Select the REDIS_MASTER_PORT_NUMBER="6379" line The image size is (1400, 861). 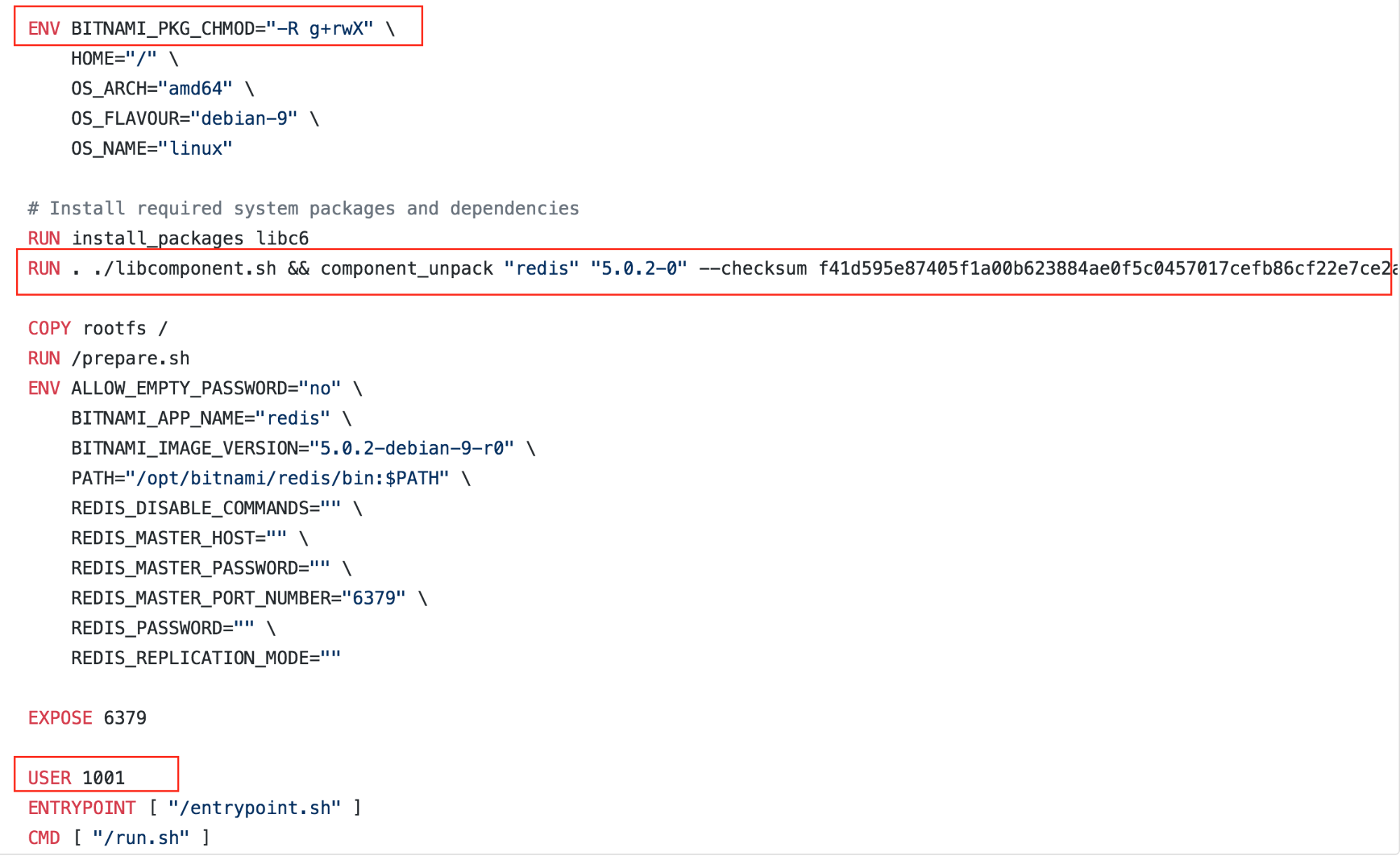249,598
